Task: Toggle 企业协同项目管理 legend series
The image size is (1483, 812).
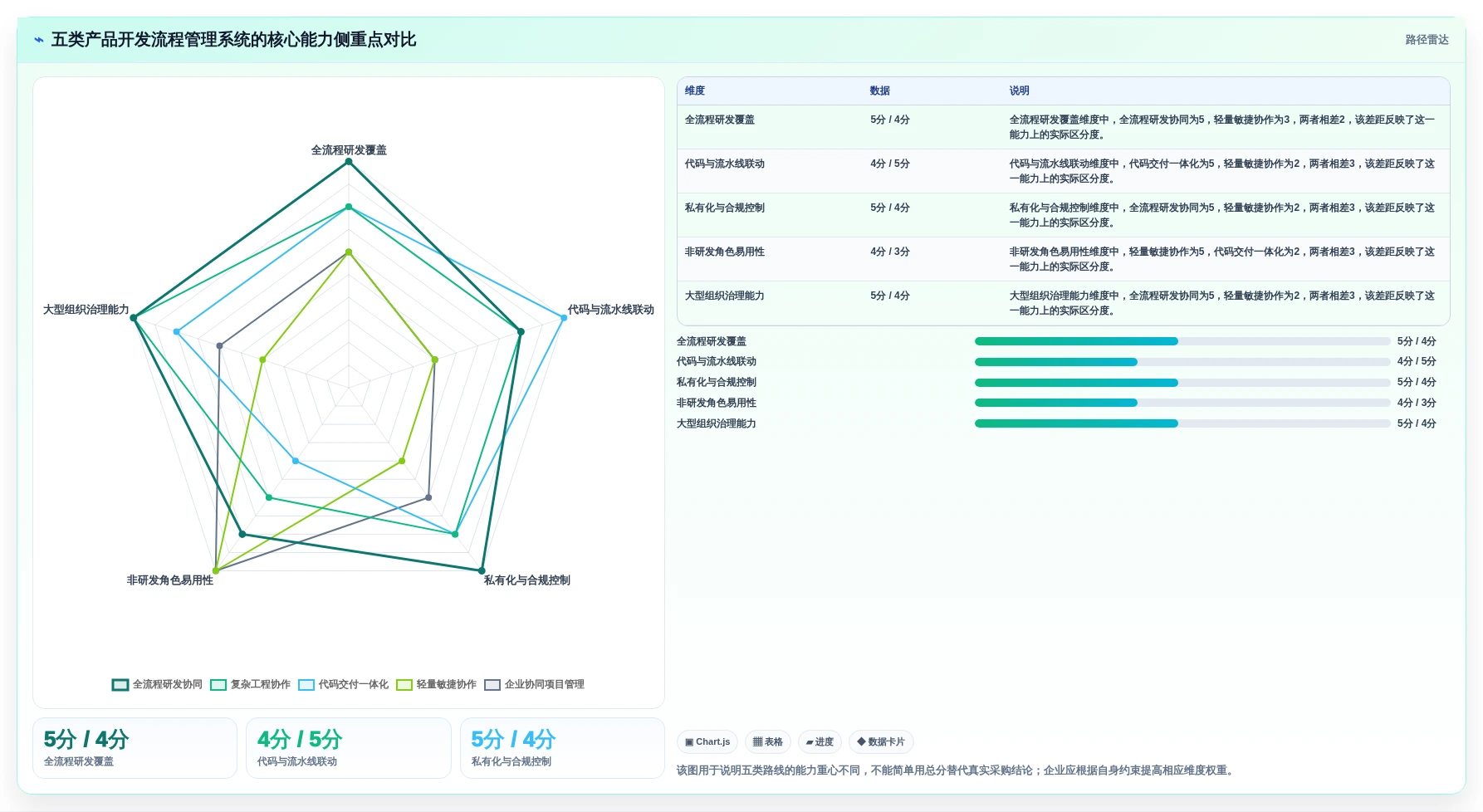Action: [534, 684]
